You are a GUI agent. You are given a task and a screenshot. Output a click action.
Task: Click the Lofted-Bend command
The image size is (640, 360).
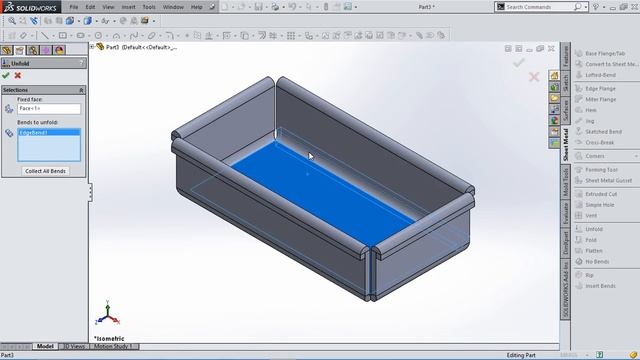click(x=596, y=75)
